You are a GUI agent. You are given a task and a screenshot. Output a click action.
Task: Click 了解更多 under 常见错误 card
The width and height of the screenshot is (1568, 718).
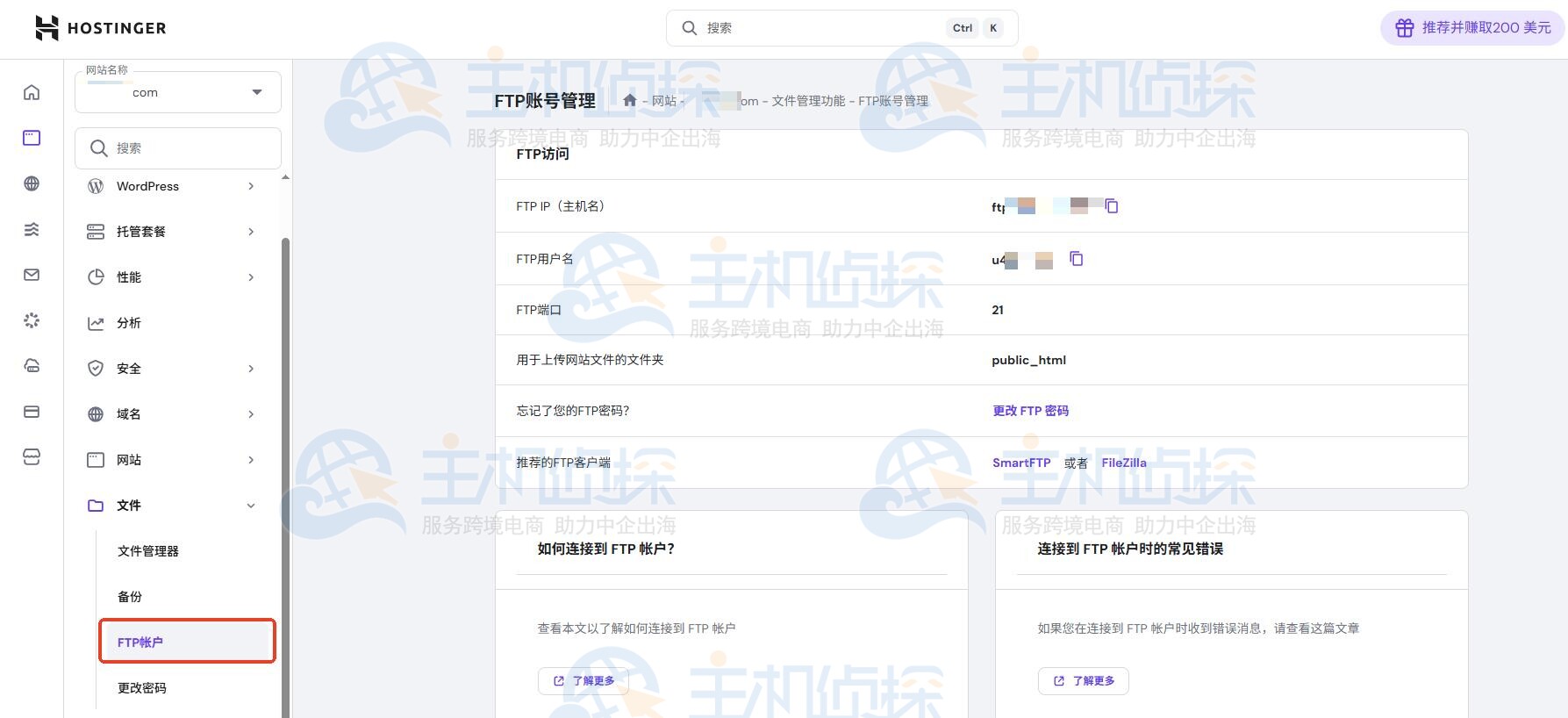1084,681
